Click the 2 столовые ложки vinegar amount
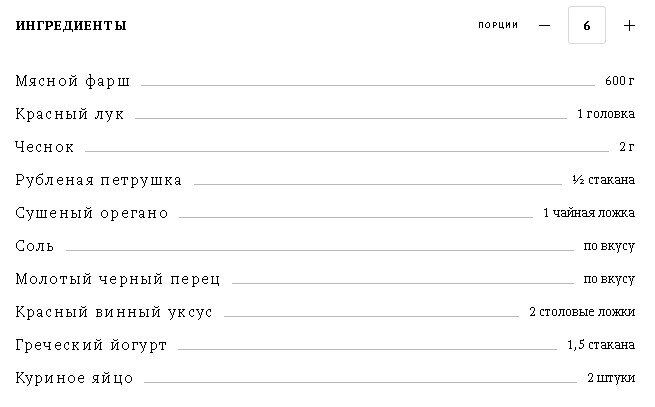This screenshot has width=655, height=407. coord(582,312)
